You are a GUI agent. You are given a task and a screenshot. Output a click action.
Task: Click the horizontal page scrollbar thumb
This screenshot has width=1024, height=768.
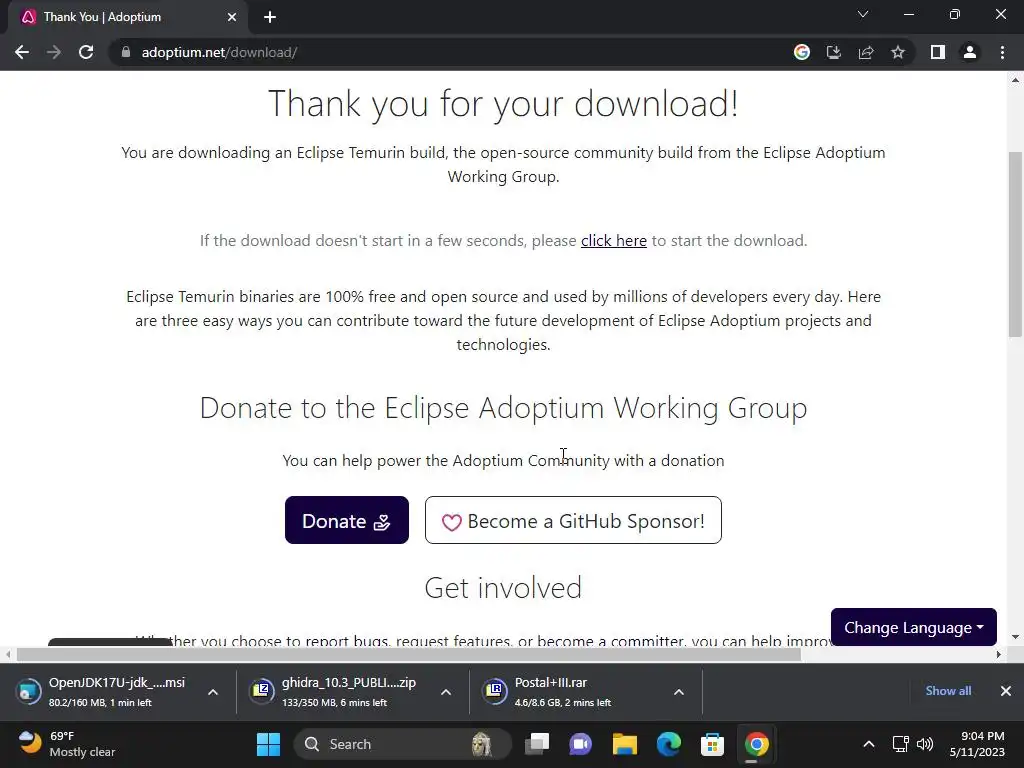(409, 654)
